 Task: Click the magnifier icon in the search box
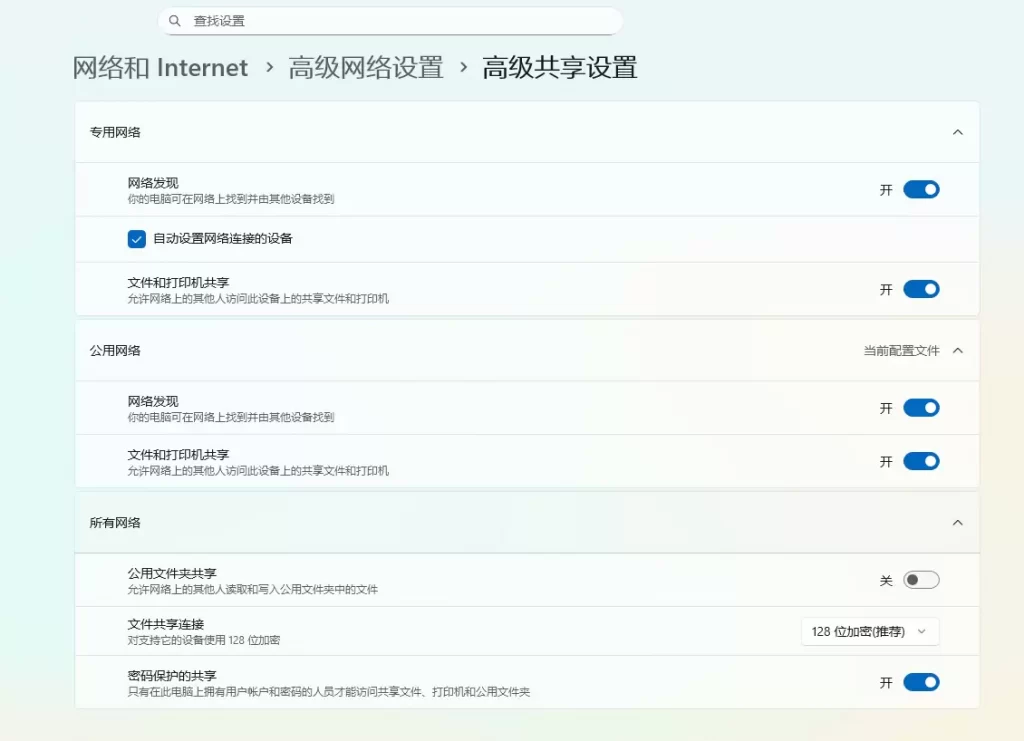pos(175,20)
